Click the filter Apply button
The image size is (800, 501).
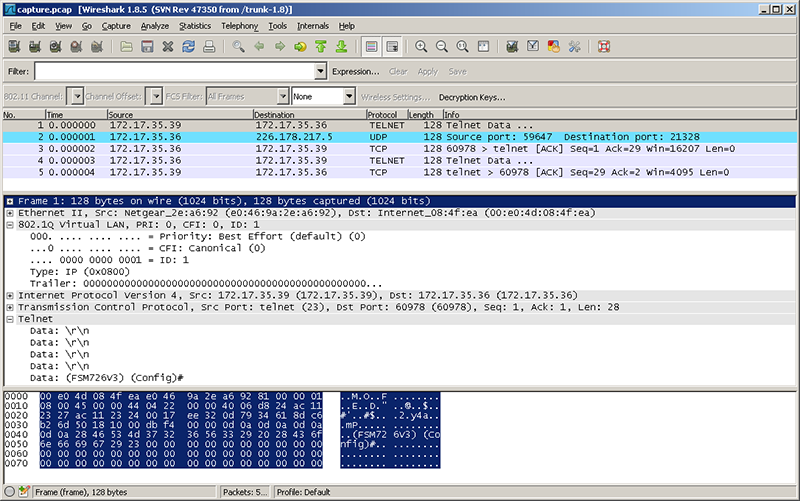tap(428, 71)
